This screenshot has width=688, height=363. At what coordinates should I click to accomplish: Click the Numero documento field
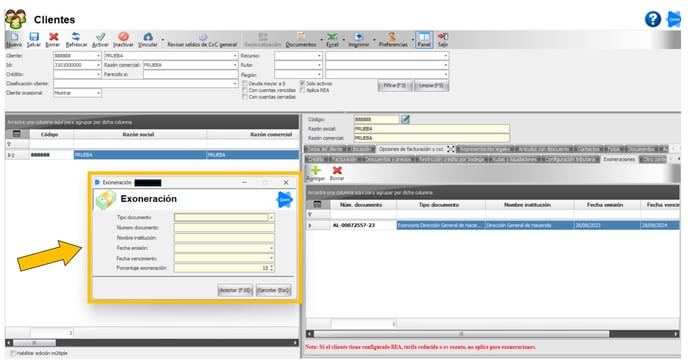[224, 227]
